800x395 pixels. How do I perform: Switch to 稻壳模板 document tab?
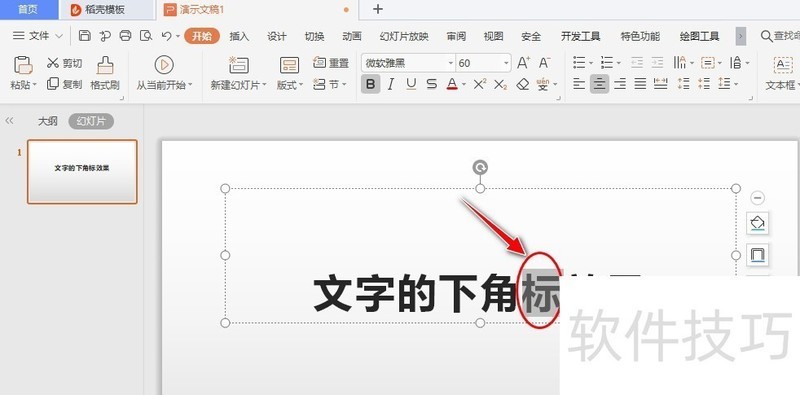tap(106, 10)
